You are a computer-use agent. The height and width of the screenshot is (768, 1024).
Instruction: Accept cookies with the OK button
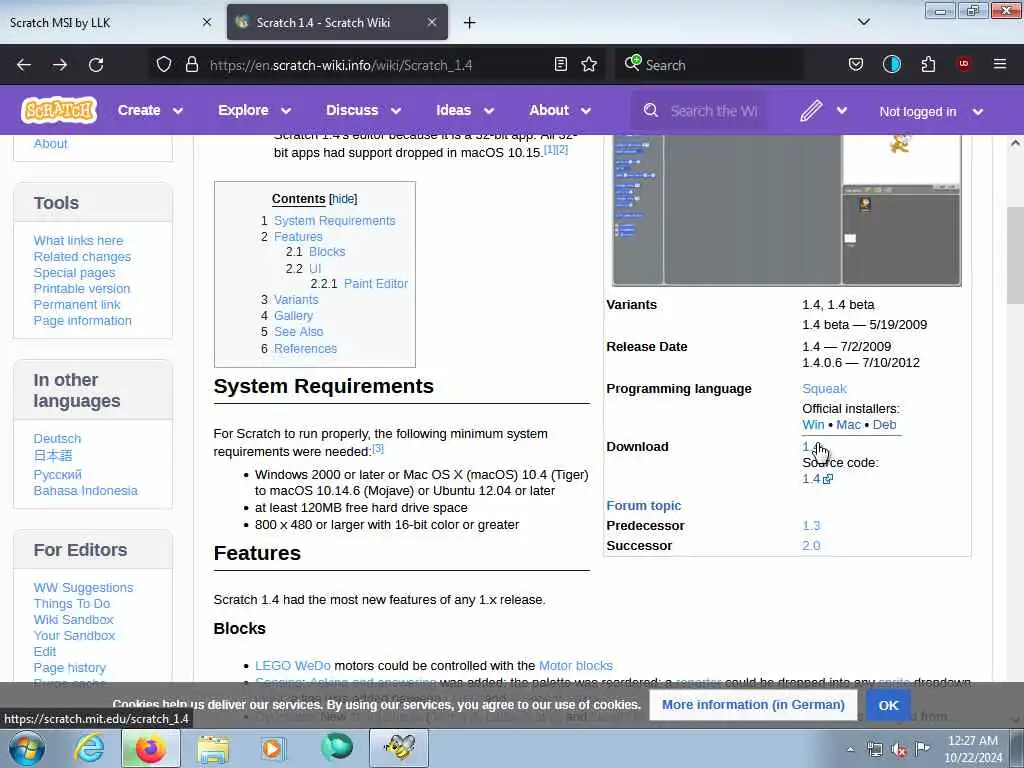pyautogui.click(x=888, y=705)
